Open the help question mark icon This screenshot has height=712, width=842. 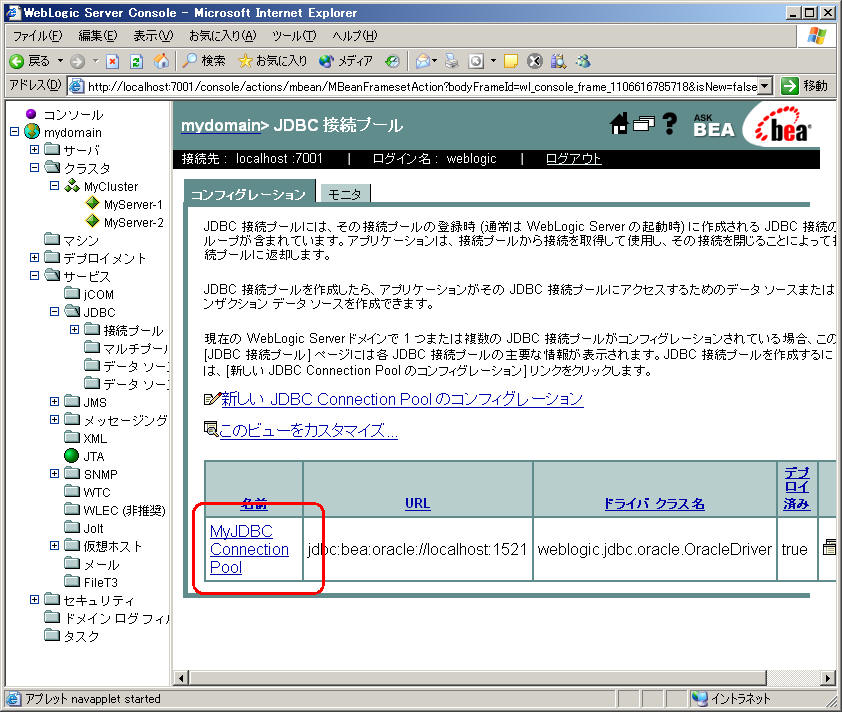point(670,124)
